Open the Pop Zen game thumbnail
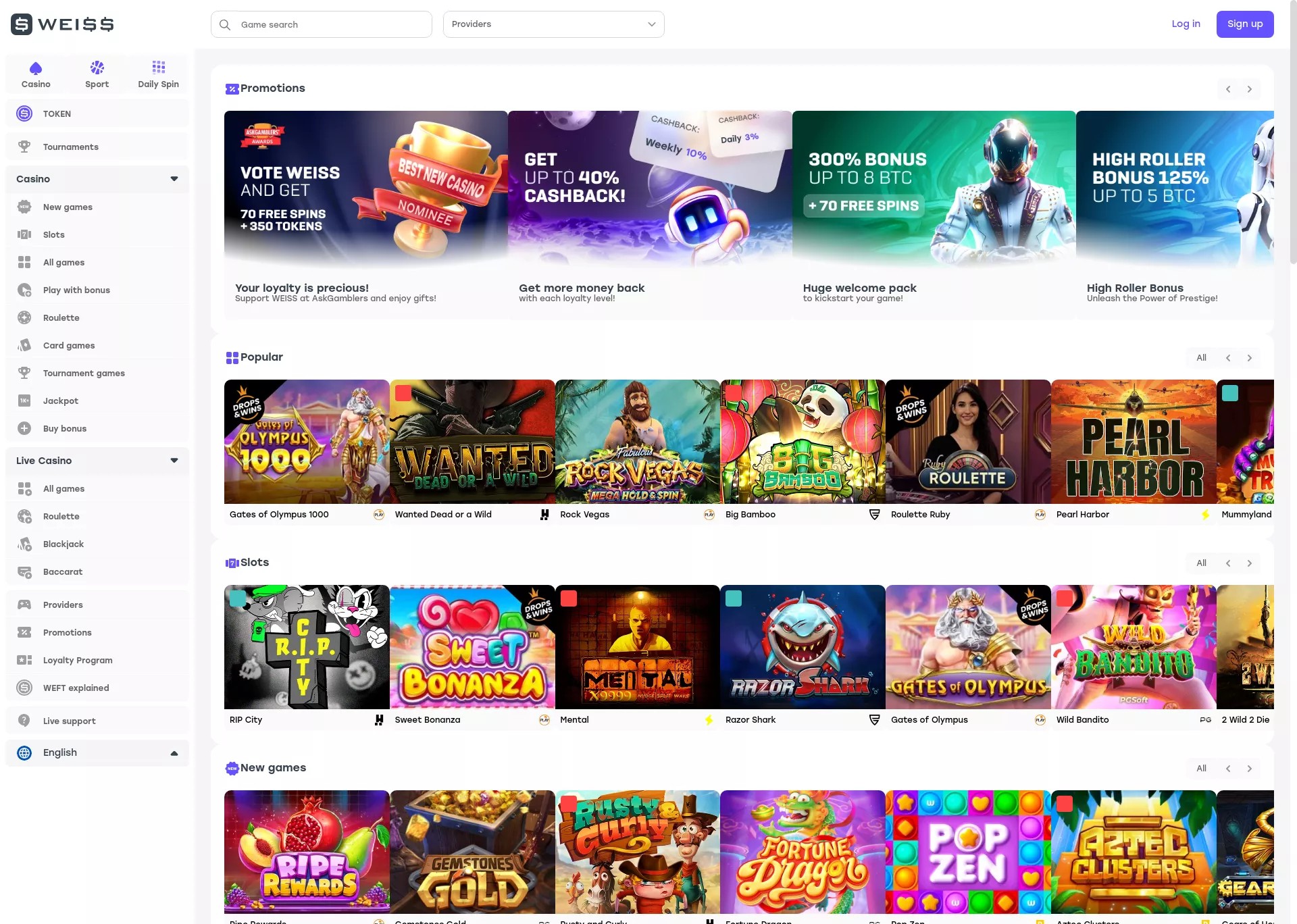 [x=968, y=852]
